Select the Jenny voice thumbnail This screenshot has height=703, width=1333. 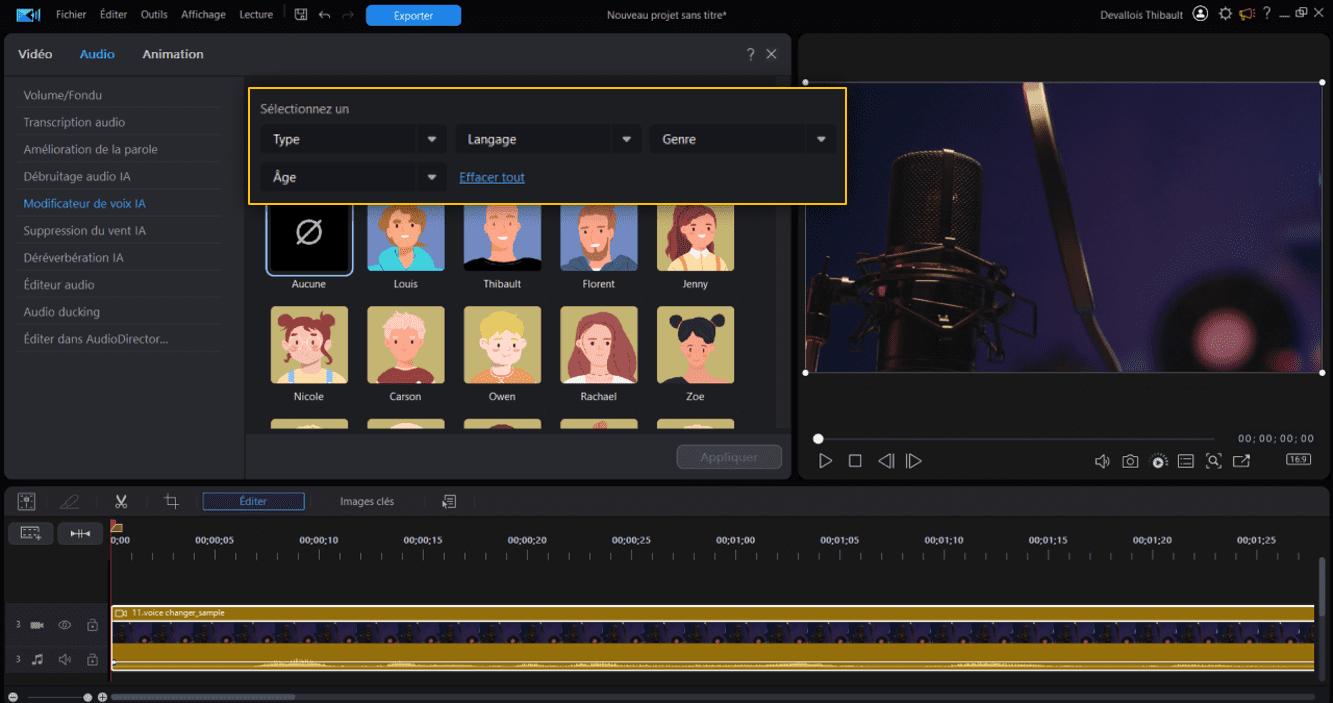[x=695, y=240]
